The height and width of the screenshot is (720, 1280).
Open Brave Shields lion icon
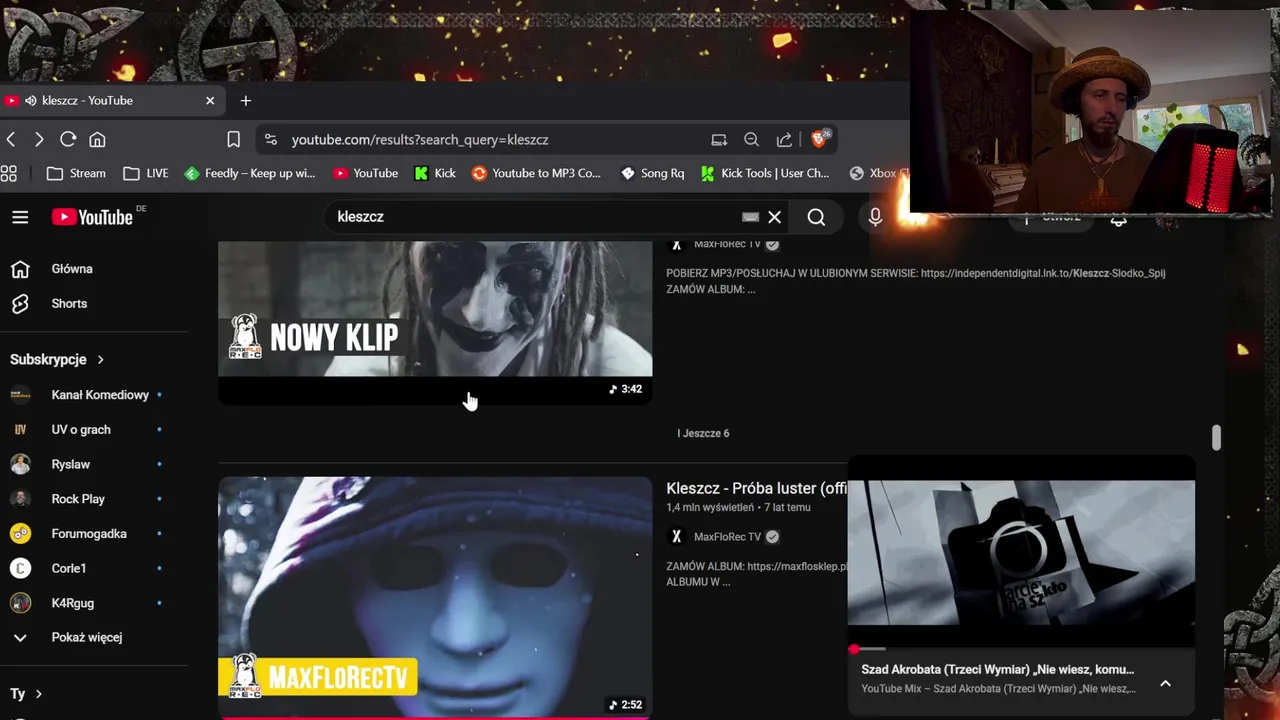coord(819,140)
